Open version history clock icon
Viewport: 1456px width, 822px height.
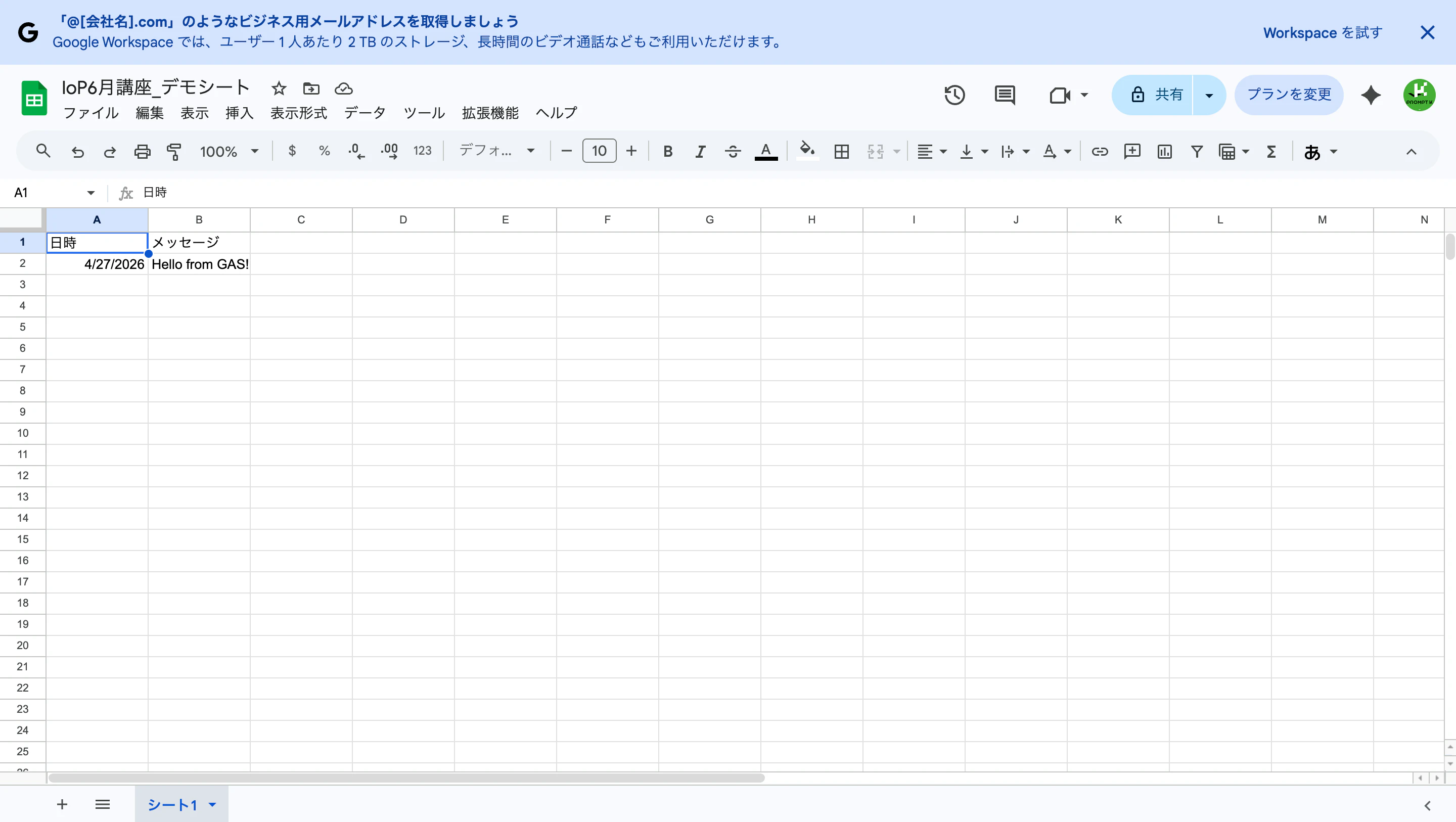point(954,95)
